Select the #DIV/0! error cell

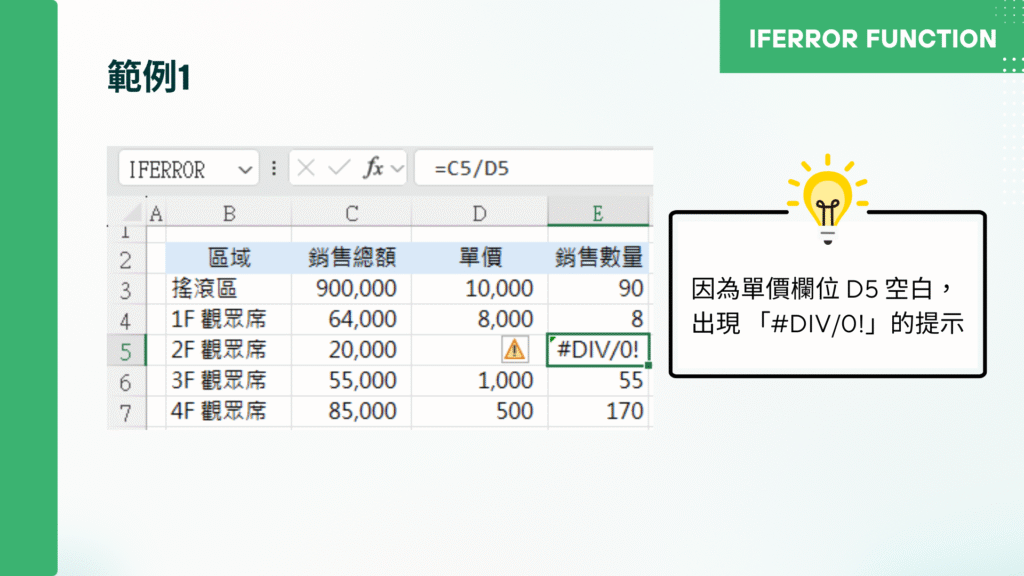(598, 350)
